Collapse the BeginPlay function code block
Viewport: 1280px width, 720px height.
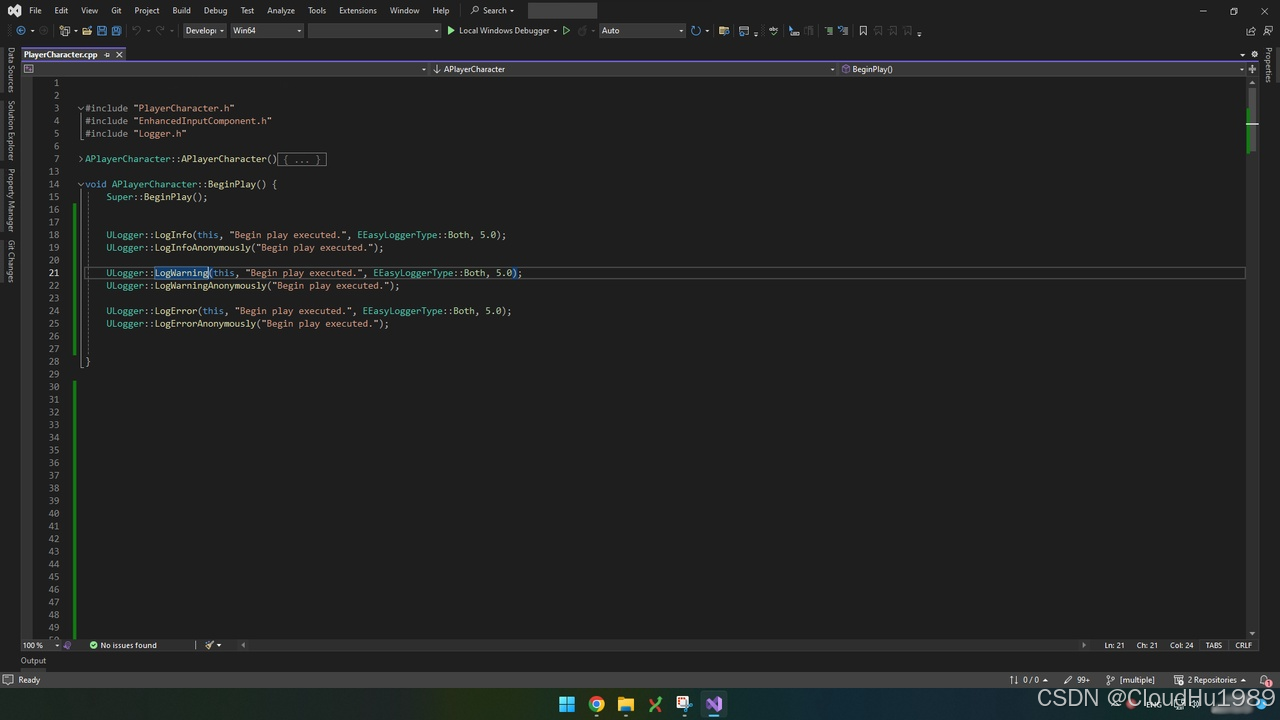[81, 184]
